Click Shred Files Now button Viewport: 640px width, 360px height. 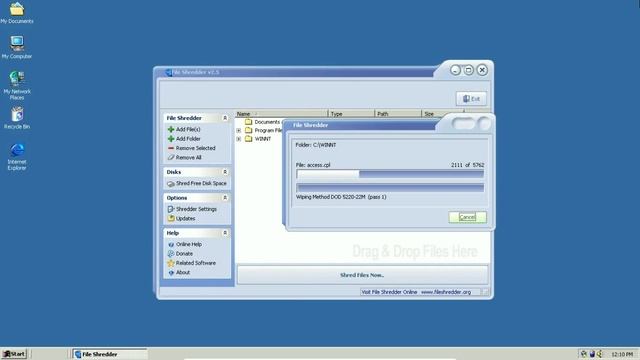[362, 275]
